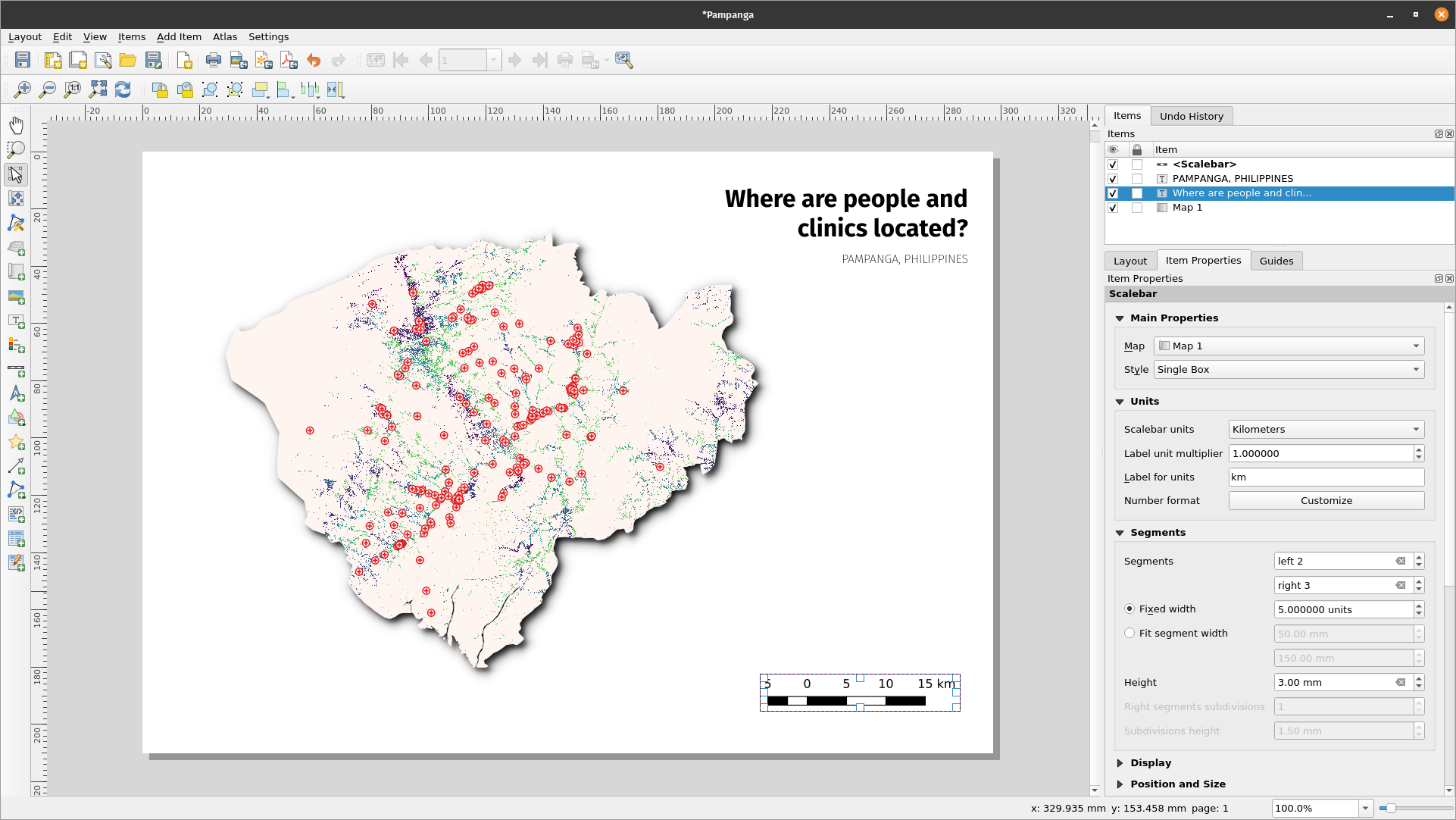Select the Add Scale Bar tool
The height and width of the screenshot is (820, 1456).
click(16, 370)
